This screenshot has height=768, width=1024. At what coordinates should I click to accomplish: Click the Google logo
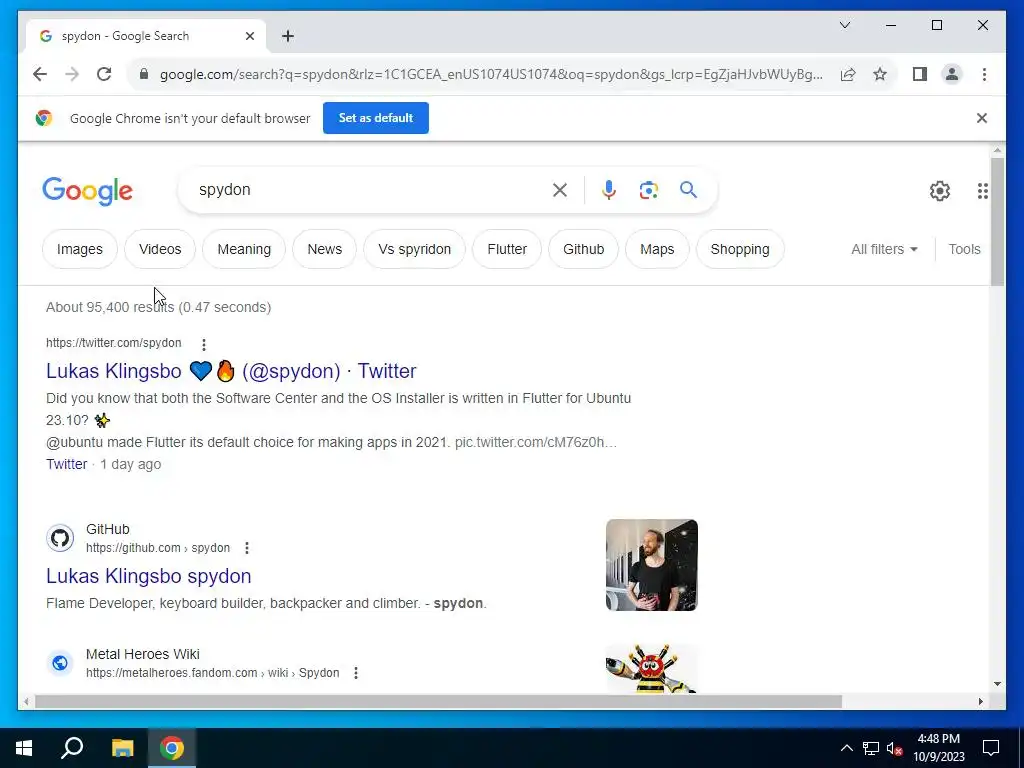point(88,191)
